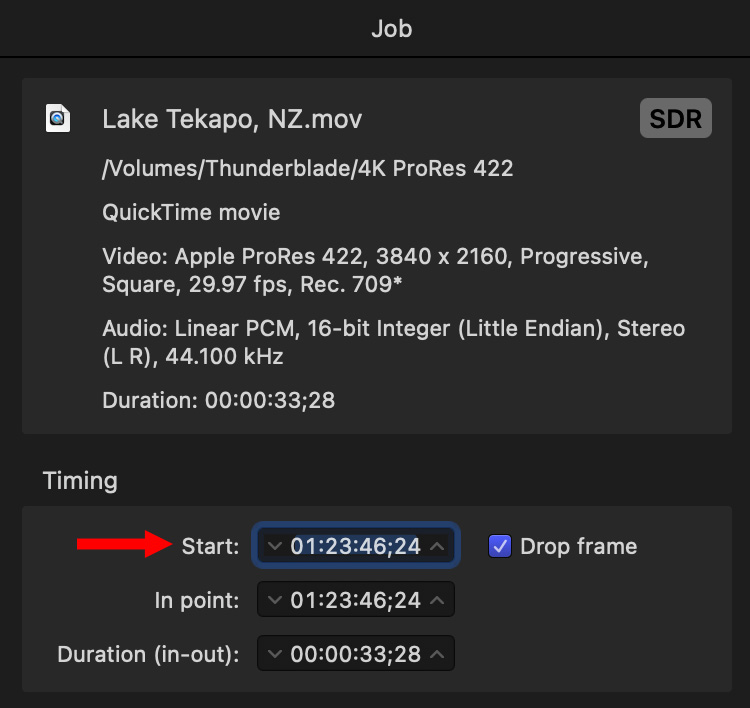The width and height of the screenshot is (750, 708).
Task: Click the Timing section heading
Action: click(80, 481)
